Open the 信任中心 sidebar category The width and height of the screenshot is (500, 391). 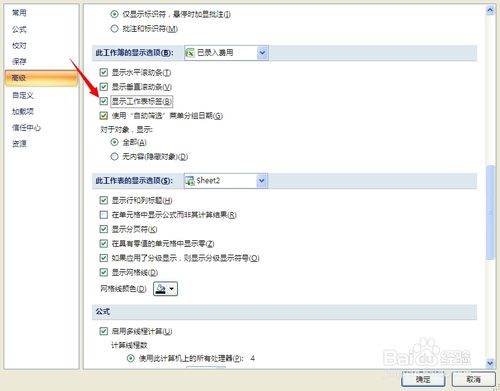click(x=26, y=127)
